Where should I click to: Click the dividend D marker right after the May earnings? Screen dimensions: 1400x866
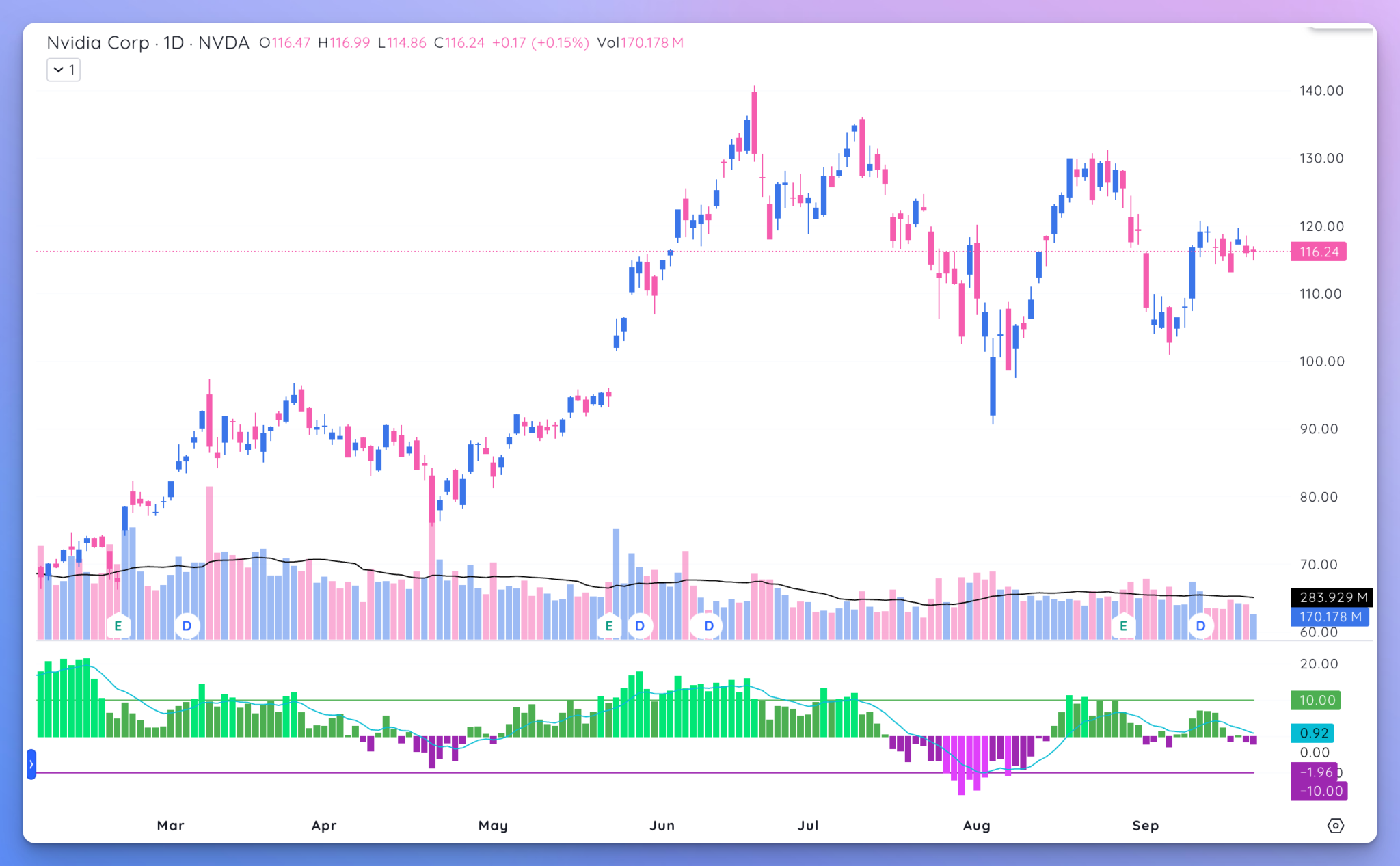(x=640, y=625)
